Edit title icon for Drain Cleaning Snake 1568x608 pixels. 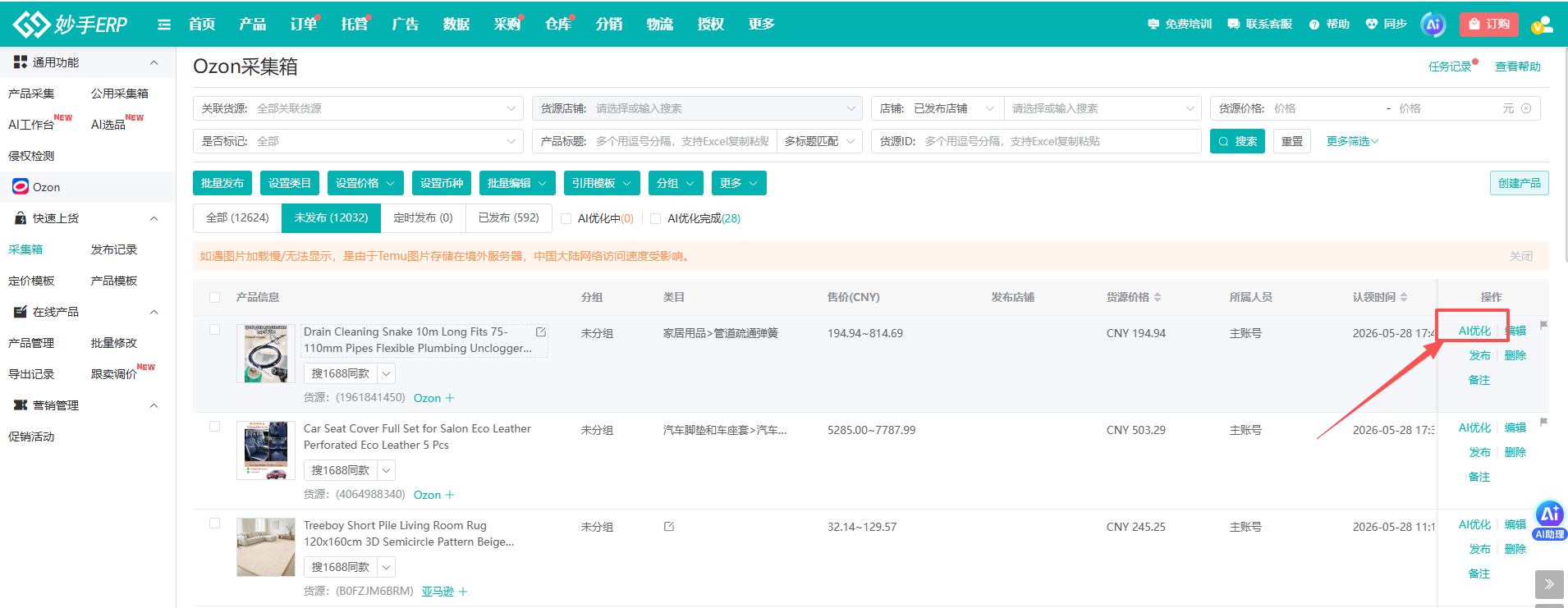point(541,332)
